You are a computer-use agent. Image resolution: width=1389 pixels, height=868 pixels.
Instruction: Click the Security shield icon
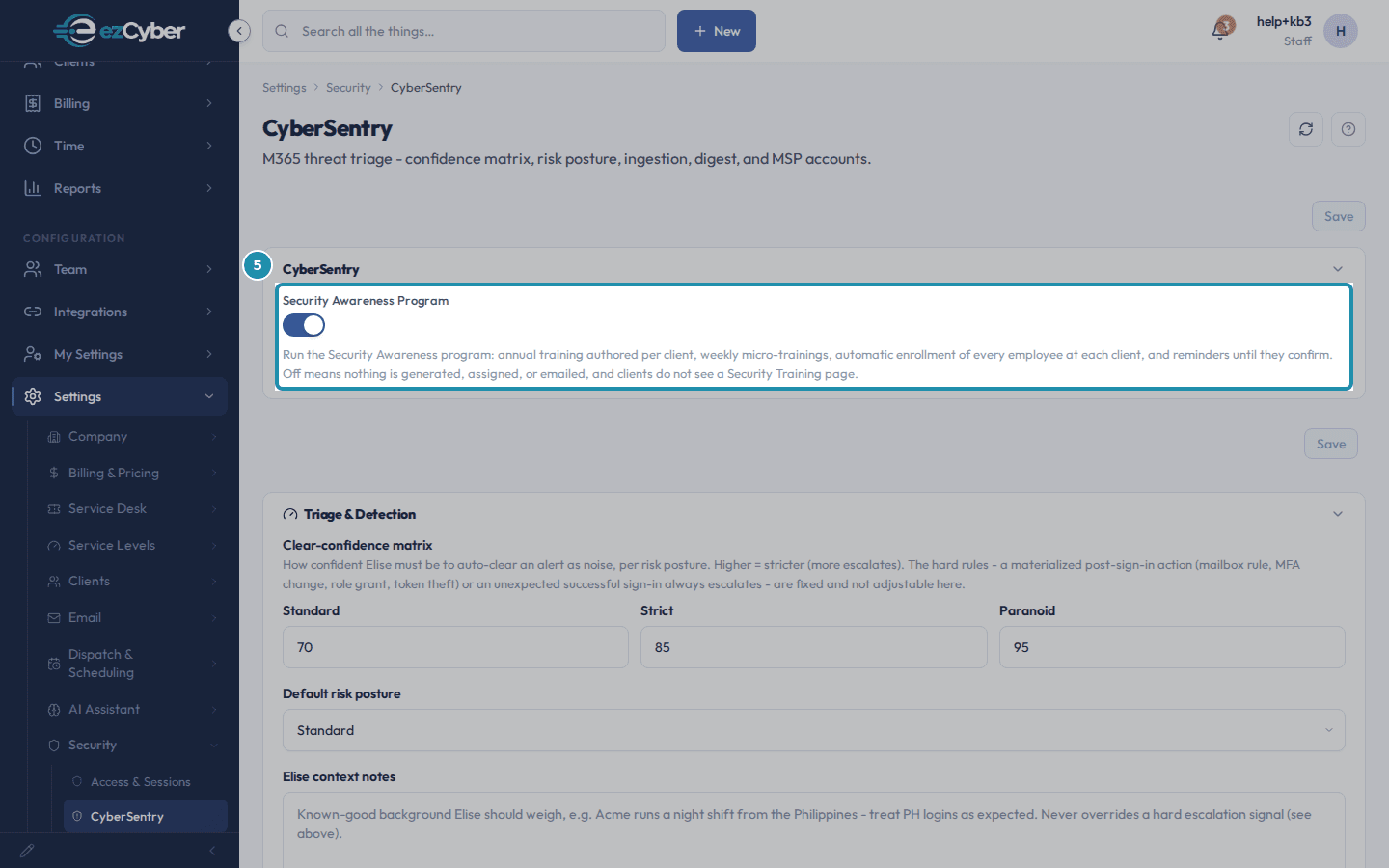[54, 746]
